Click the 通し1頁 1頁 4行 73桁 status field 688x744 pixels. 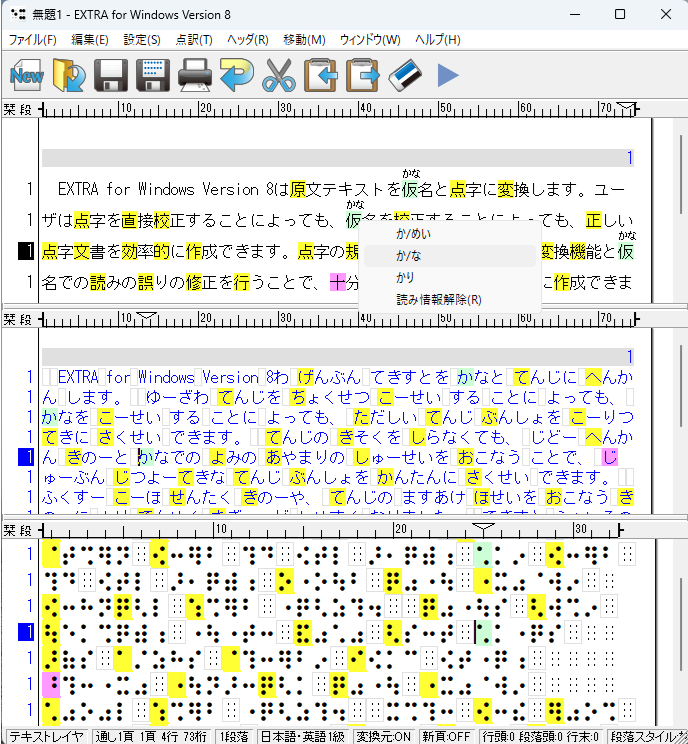[x=151, y=737]
